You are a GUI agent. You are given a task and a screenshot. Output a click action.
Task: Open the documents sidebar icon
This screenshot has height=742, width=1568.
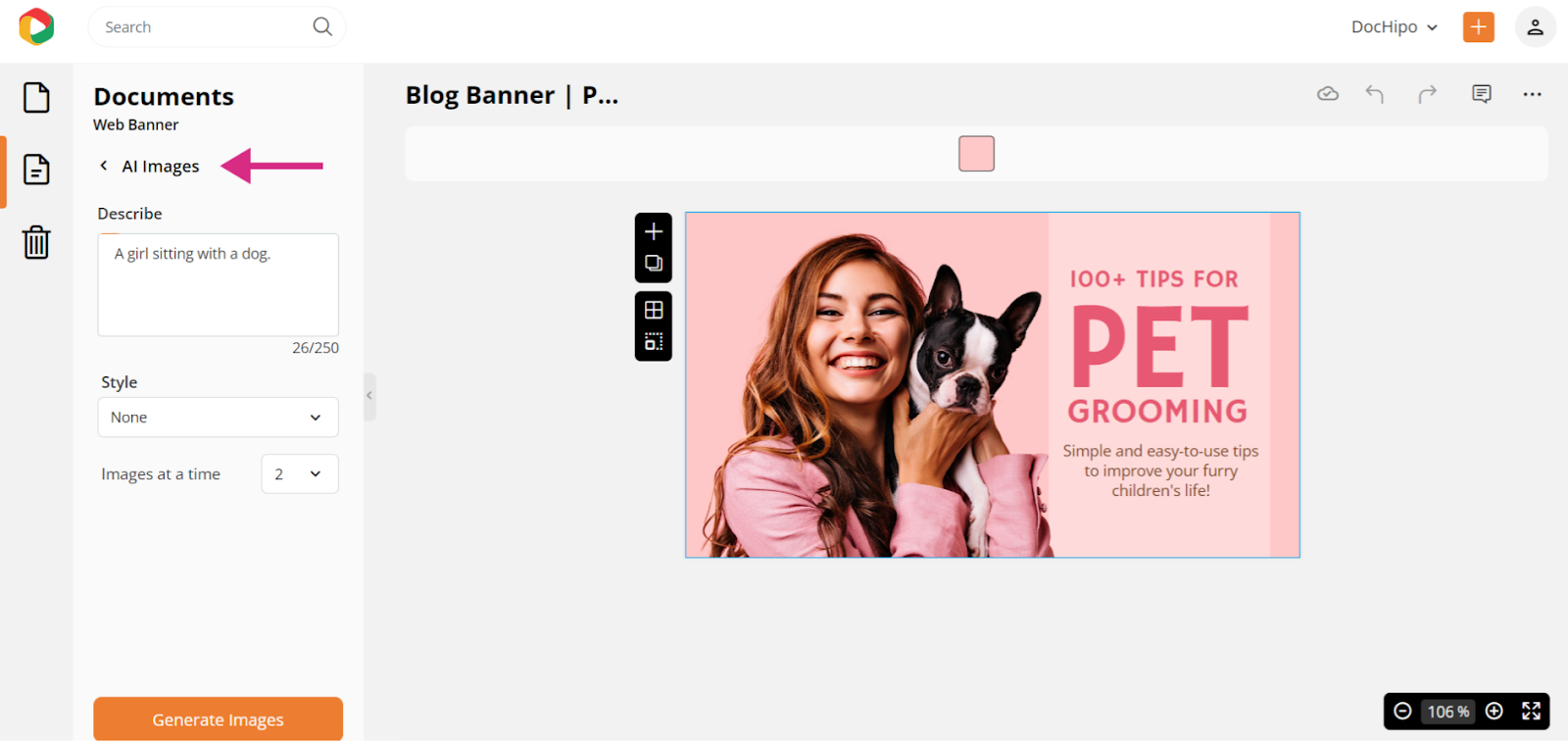[36, 170]
